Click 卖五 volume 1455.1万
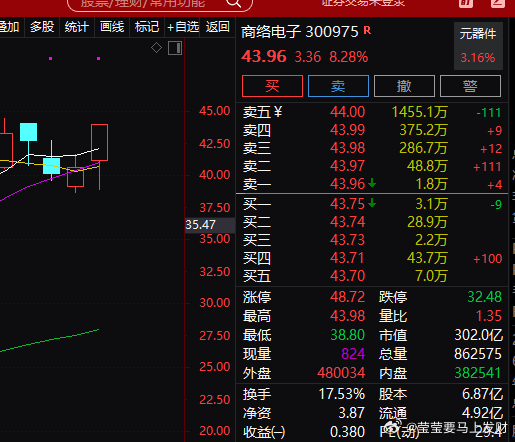Image resolution: width=515 pixels, height=442 pixels. click(419, 112)
